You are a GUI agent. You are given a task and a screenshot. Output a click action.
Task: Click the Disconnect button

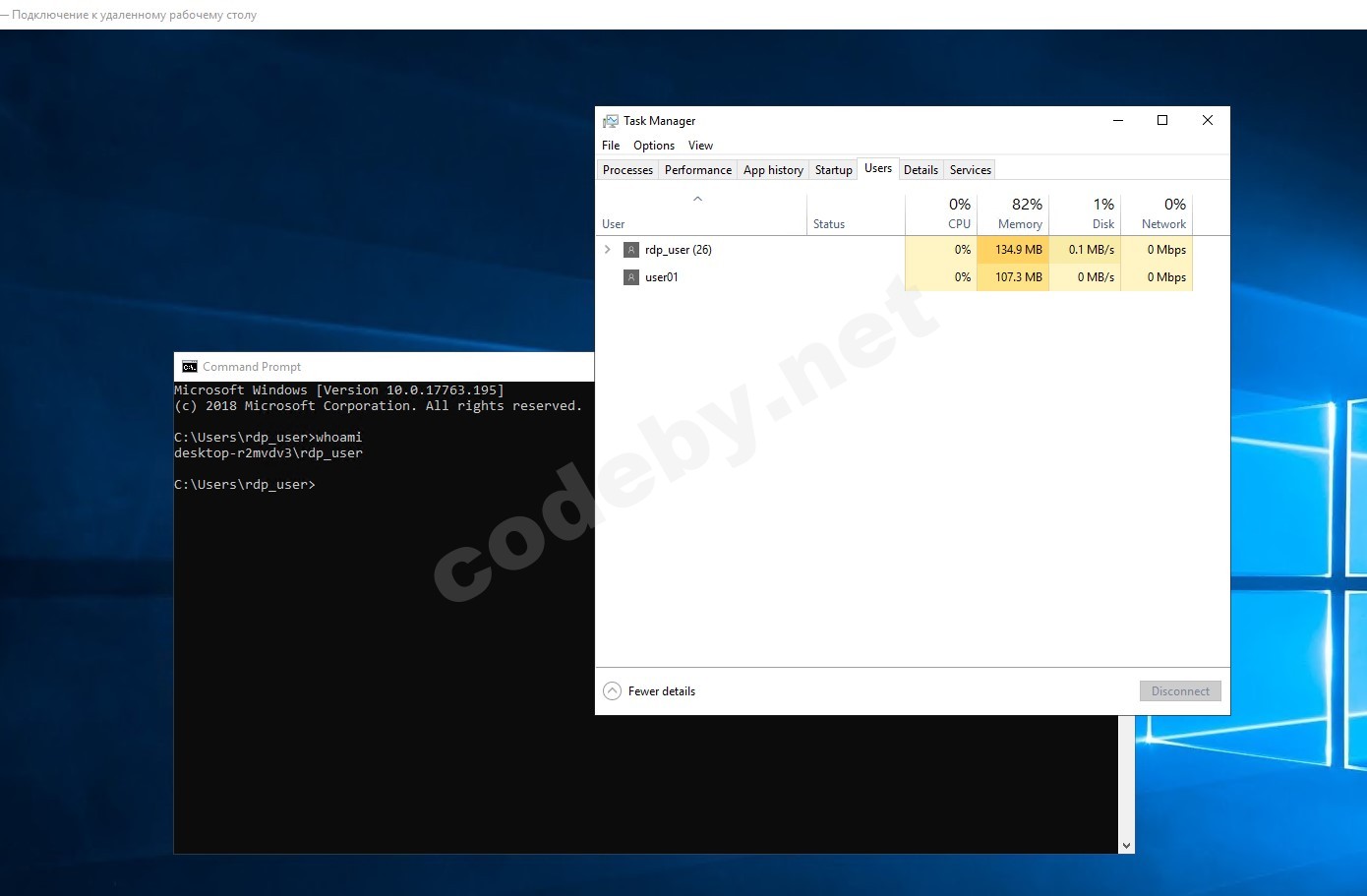point(1180,691)
